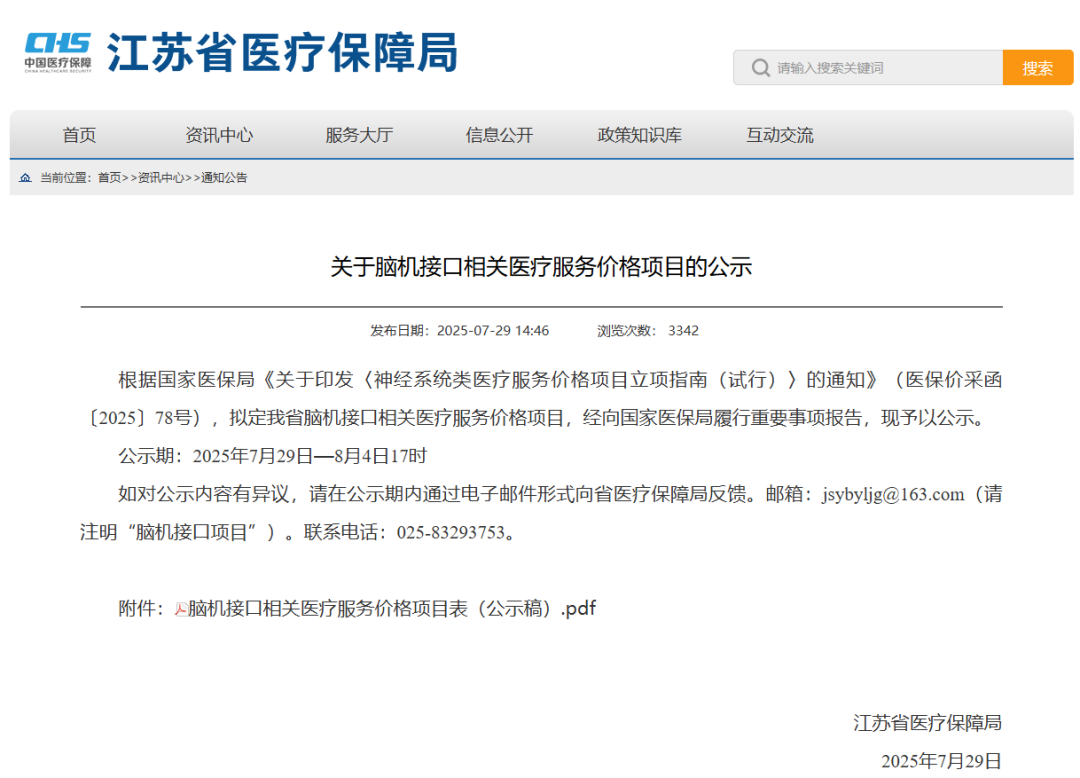This screenshot has width=1080, height=778.
Task: Open the 通知公告 breadcrumb link
Action: click(x=225, y=177)
